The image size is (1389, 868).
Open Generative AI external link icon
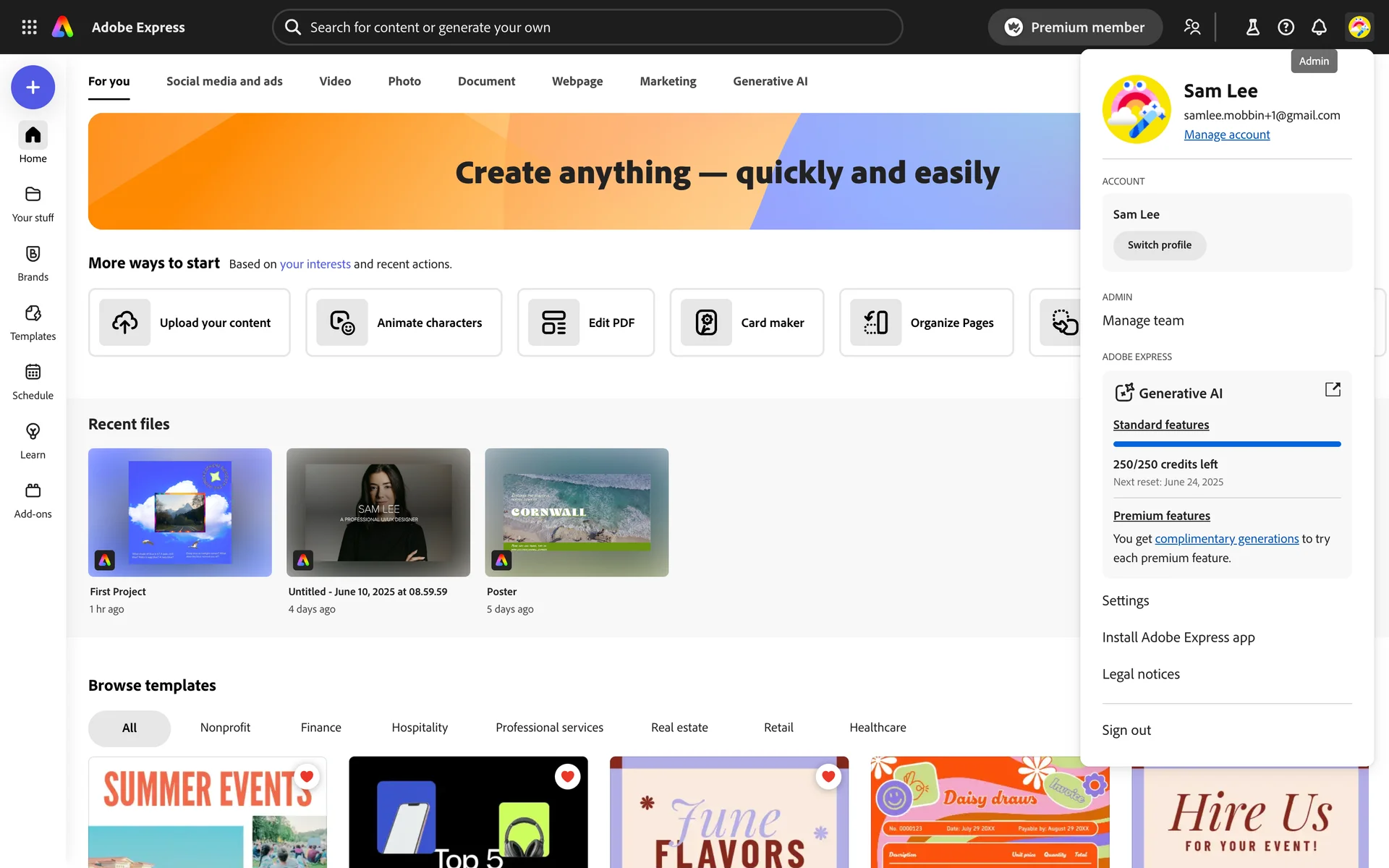point(1333,390)
